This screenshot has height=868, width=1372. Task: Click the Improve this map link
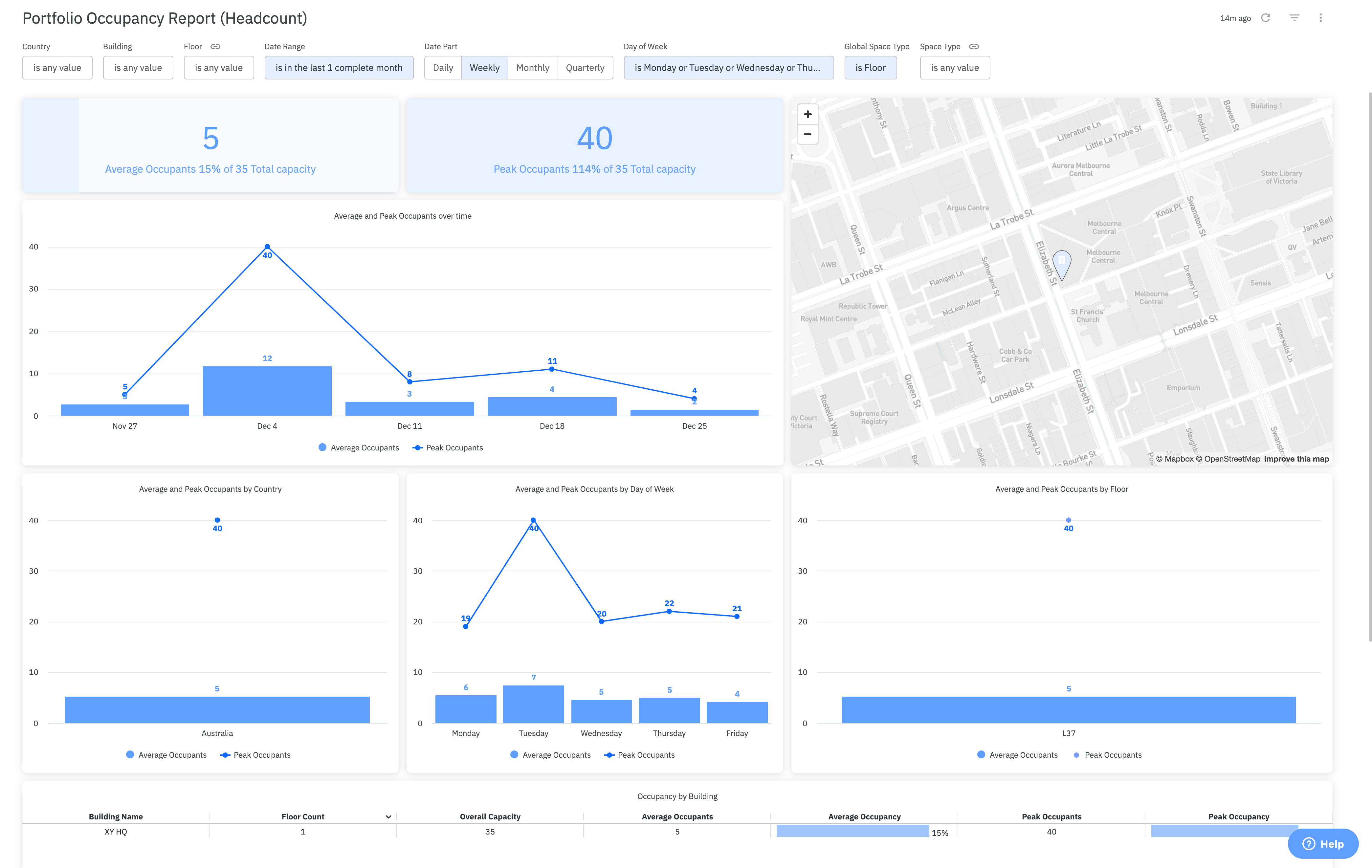click(x=1296, y=459)
